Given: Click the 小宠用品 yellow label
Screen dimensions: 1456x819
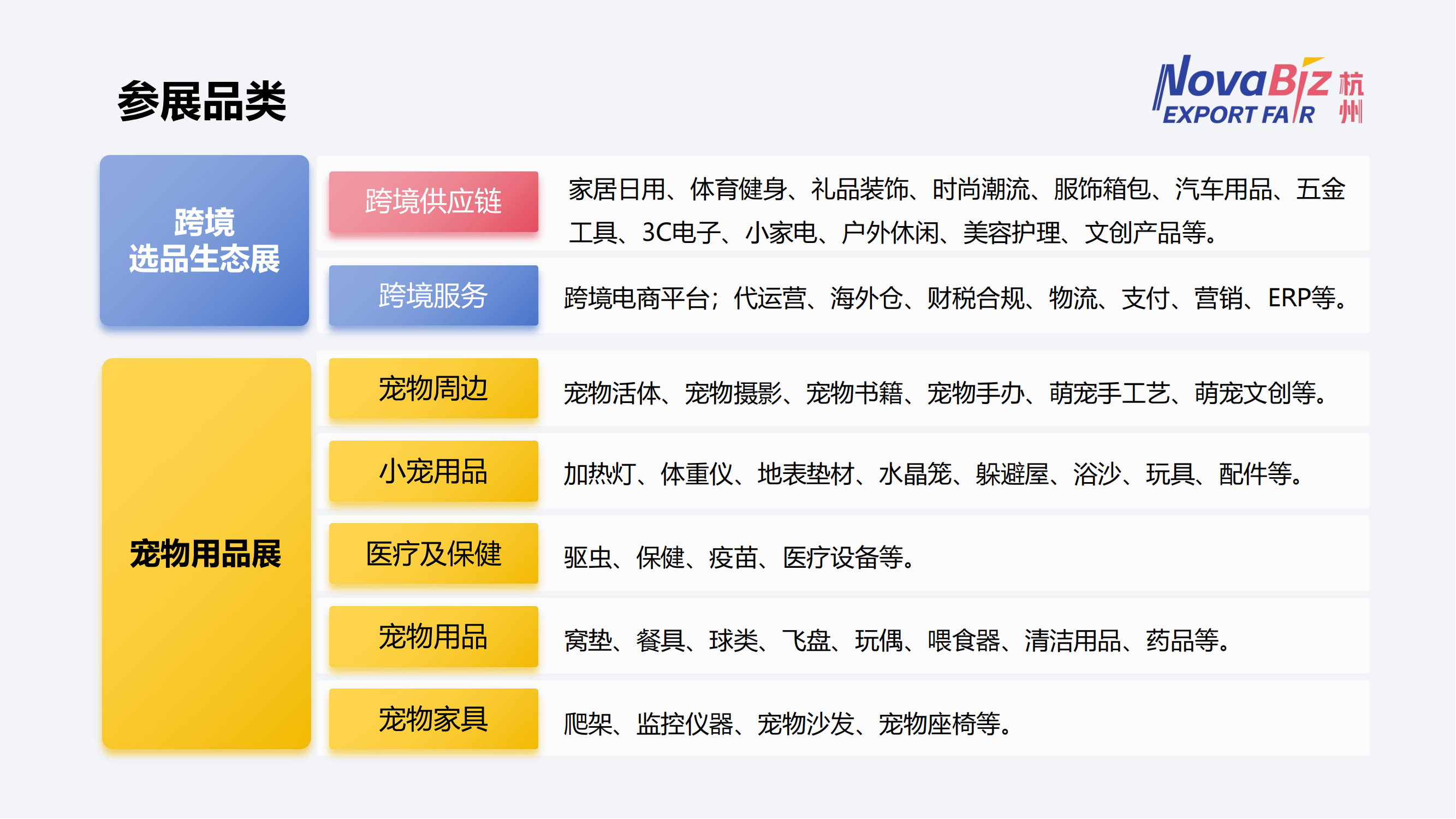Looking at the screenshot, I should click(x=433, y=471).
